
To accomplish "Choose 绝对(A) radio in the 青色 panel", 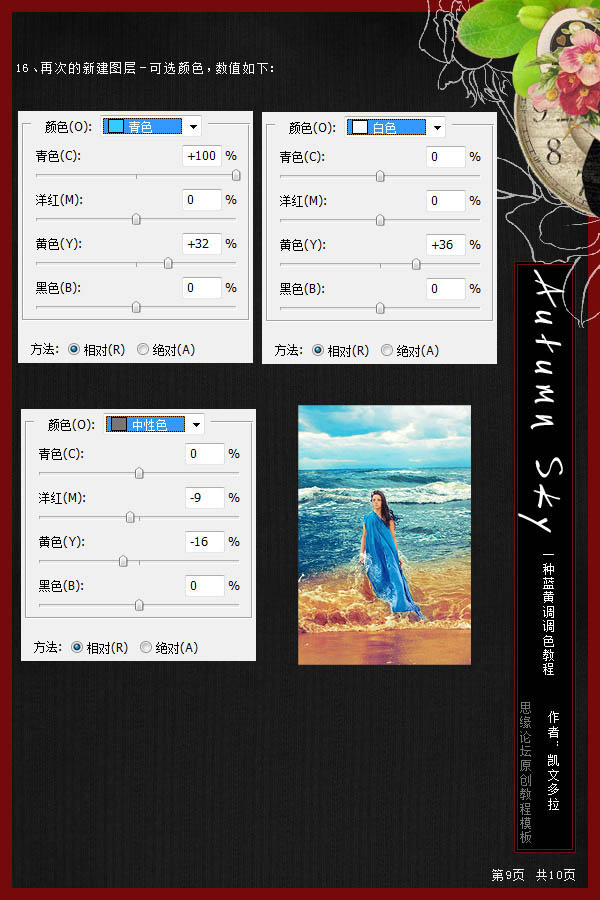I will click(143, 349).
